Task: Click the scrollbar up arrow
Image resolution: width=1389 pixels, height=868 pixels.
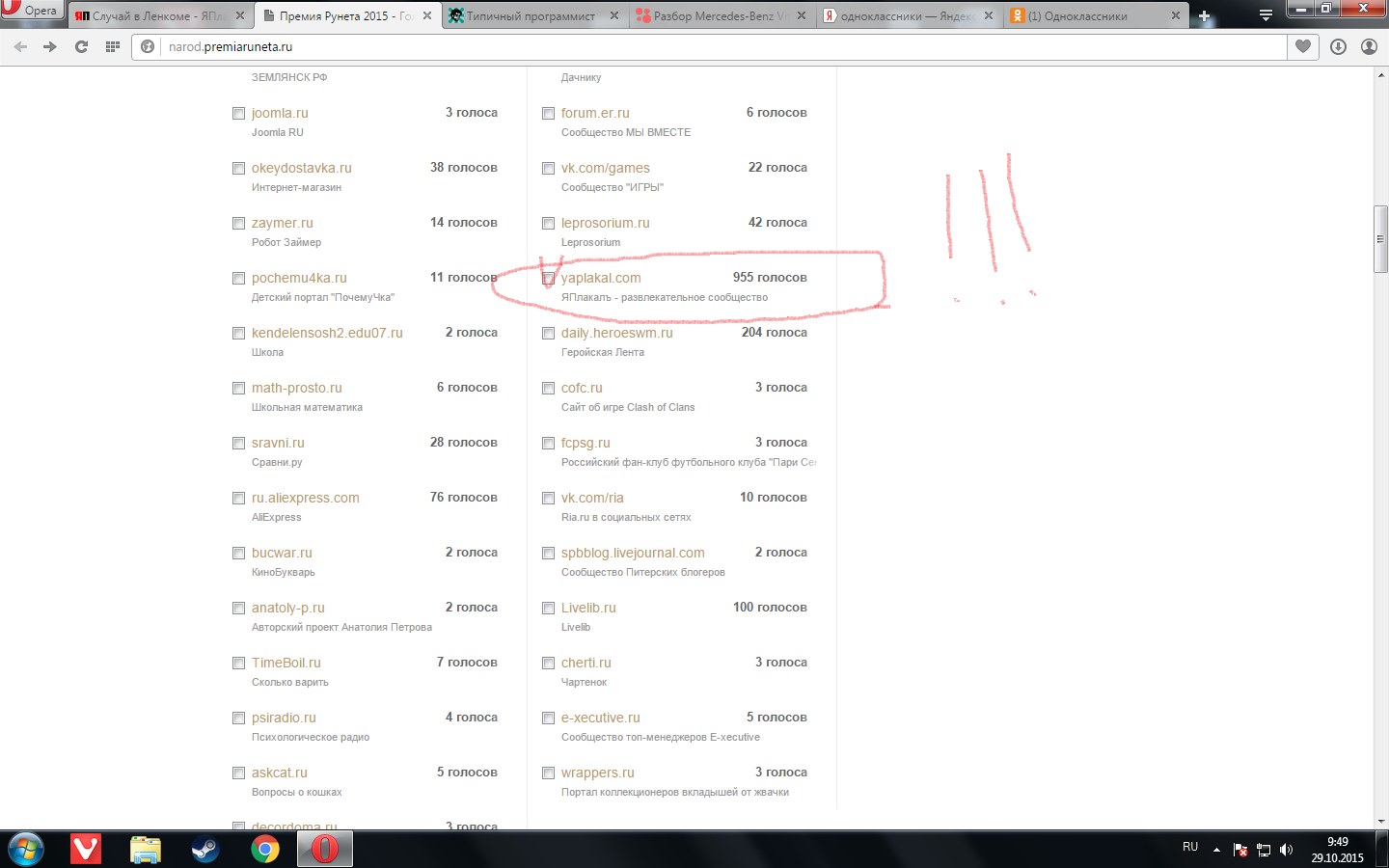Action: pos(1380,75)
